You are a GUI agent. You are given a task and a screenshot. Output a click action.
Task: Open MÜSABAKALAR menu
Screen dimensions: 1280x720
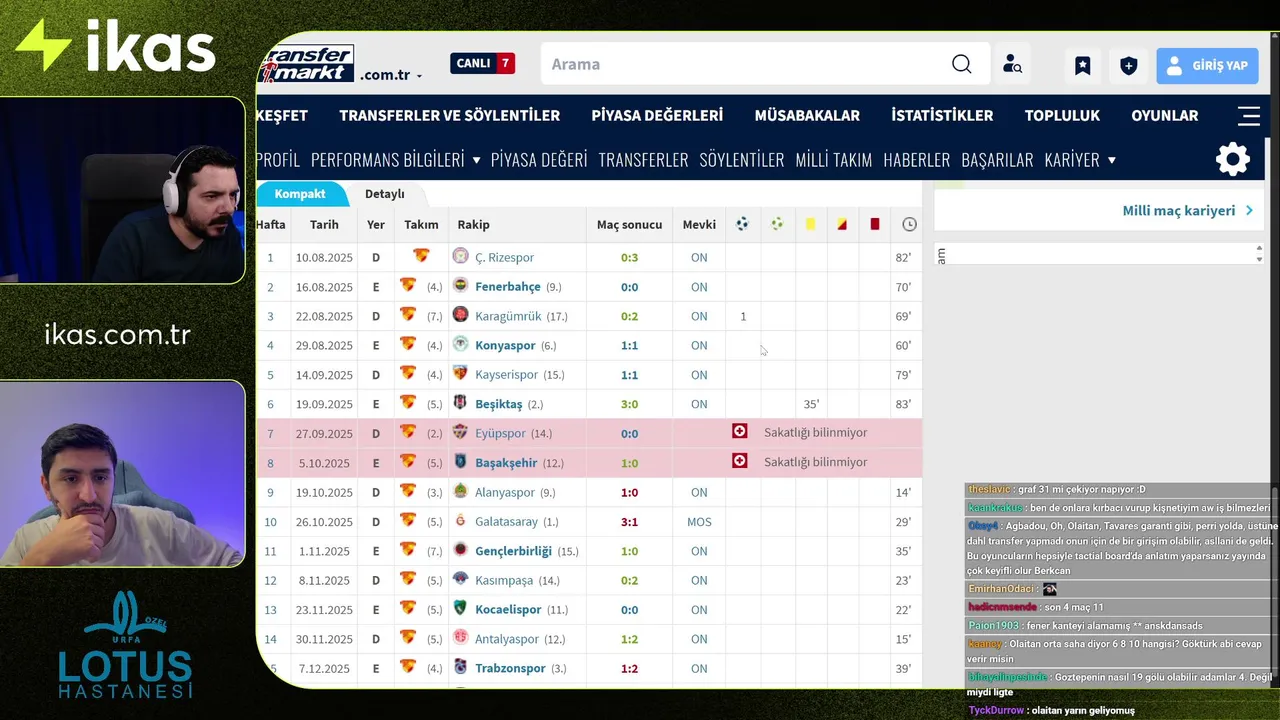pos(807,115)
